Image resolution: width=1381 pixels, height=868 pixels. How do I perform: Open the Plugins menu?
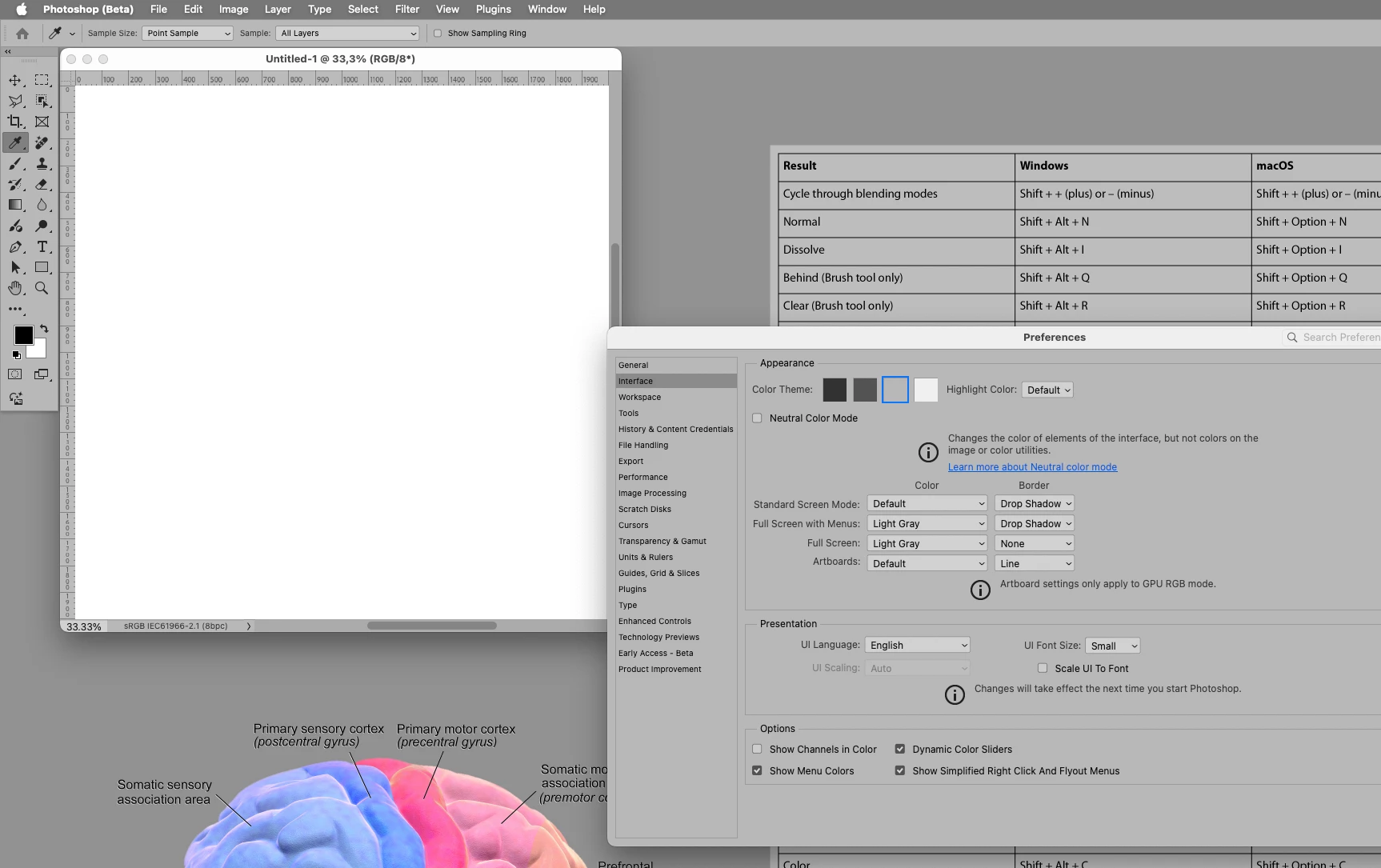493,10
